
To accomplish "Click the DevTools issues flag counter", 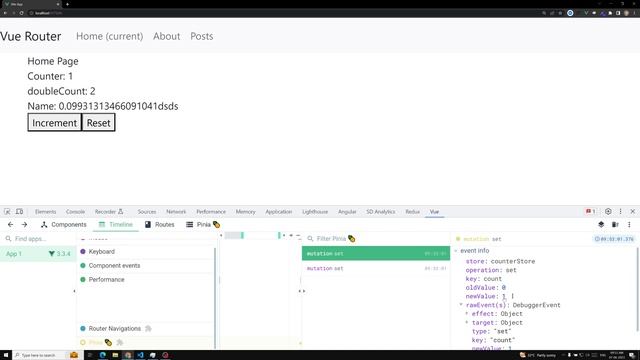I will pos(591,211).
